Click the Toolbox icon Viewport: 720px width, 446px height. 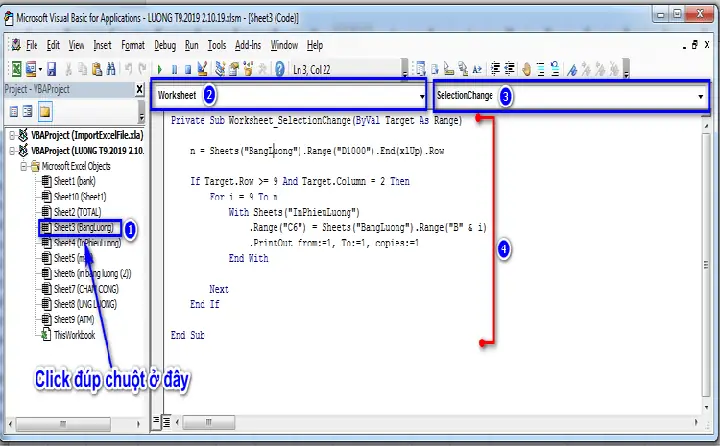[x=262, y=69]
